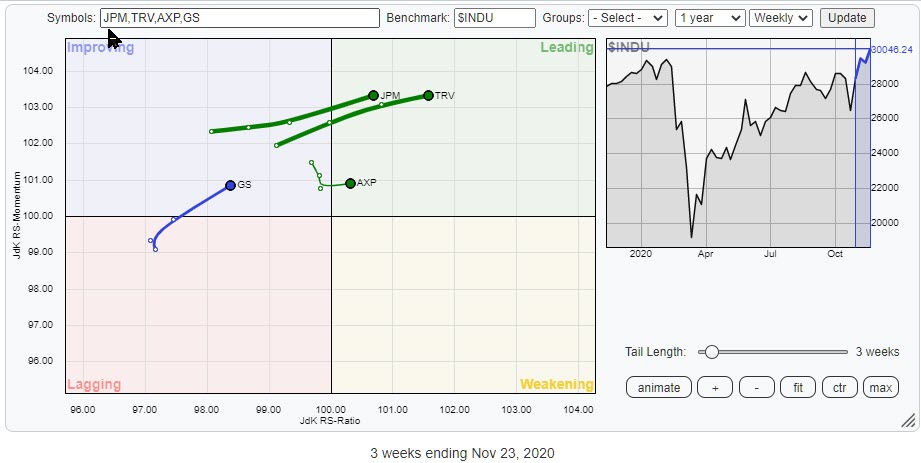The image size is (921, 463).
Task: Click the Leading quadrant label
Action: (566, 48)
